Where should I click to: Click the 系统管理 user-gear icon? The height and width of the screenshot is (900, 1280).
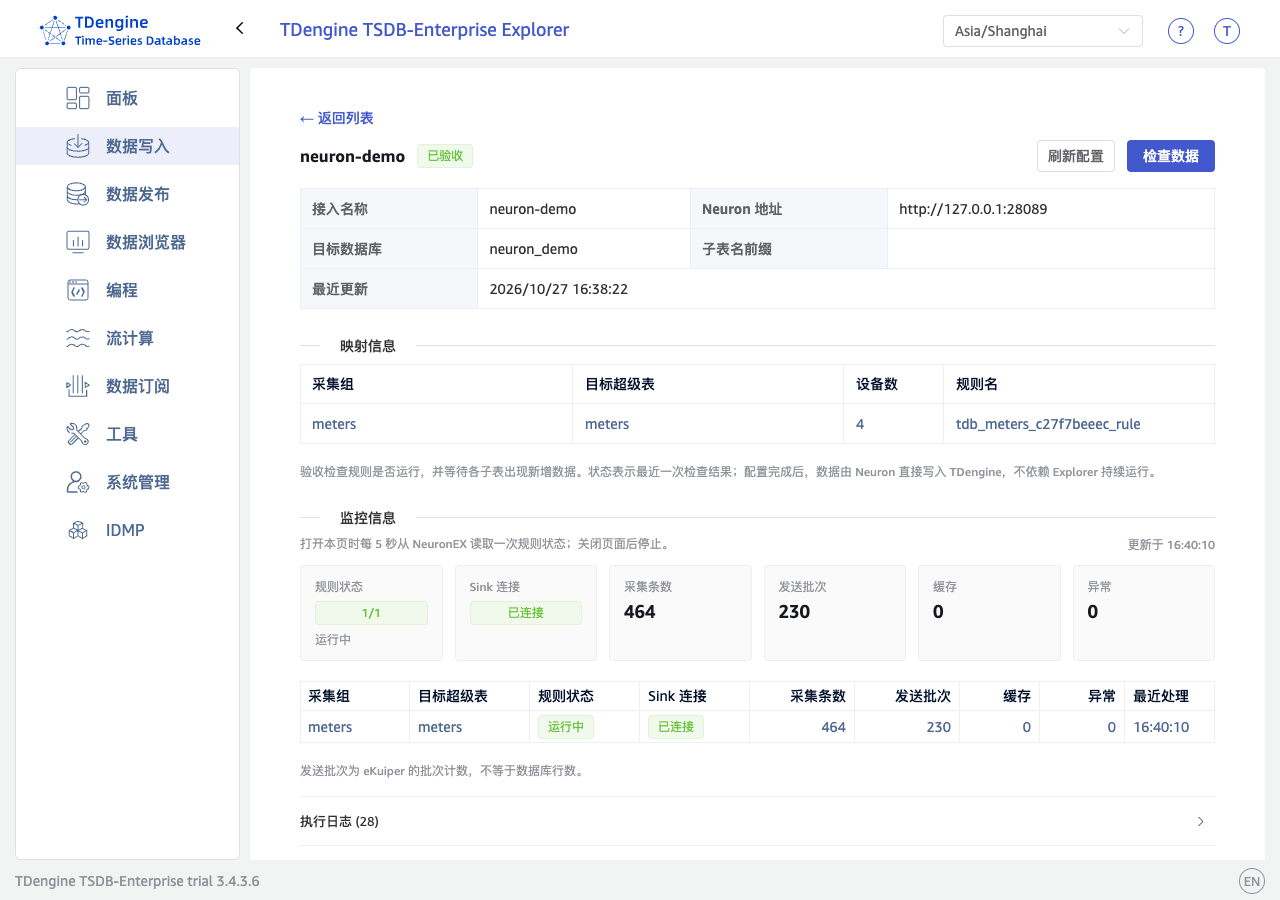tap(78, 482)
